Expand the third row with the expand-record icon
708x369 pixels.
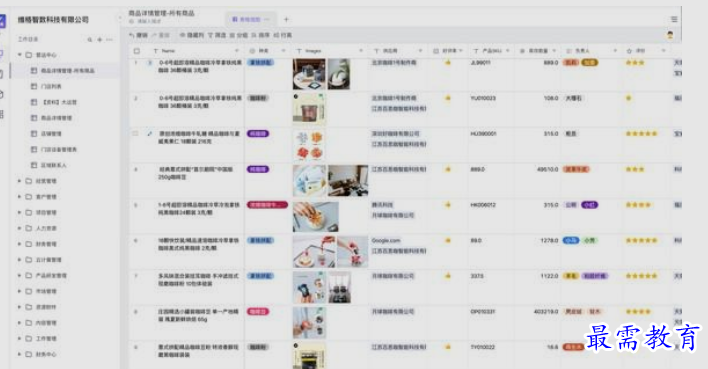click(x=149, y=134)
